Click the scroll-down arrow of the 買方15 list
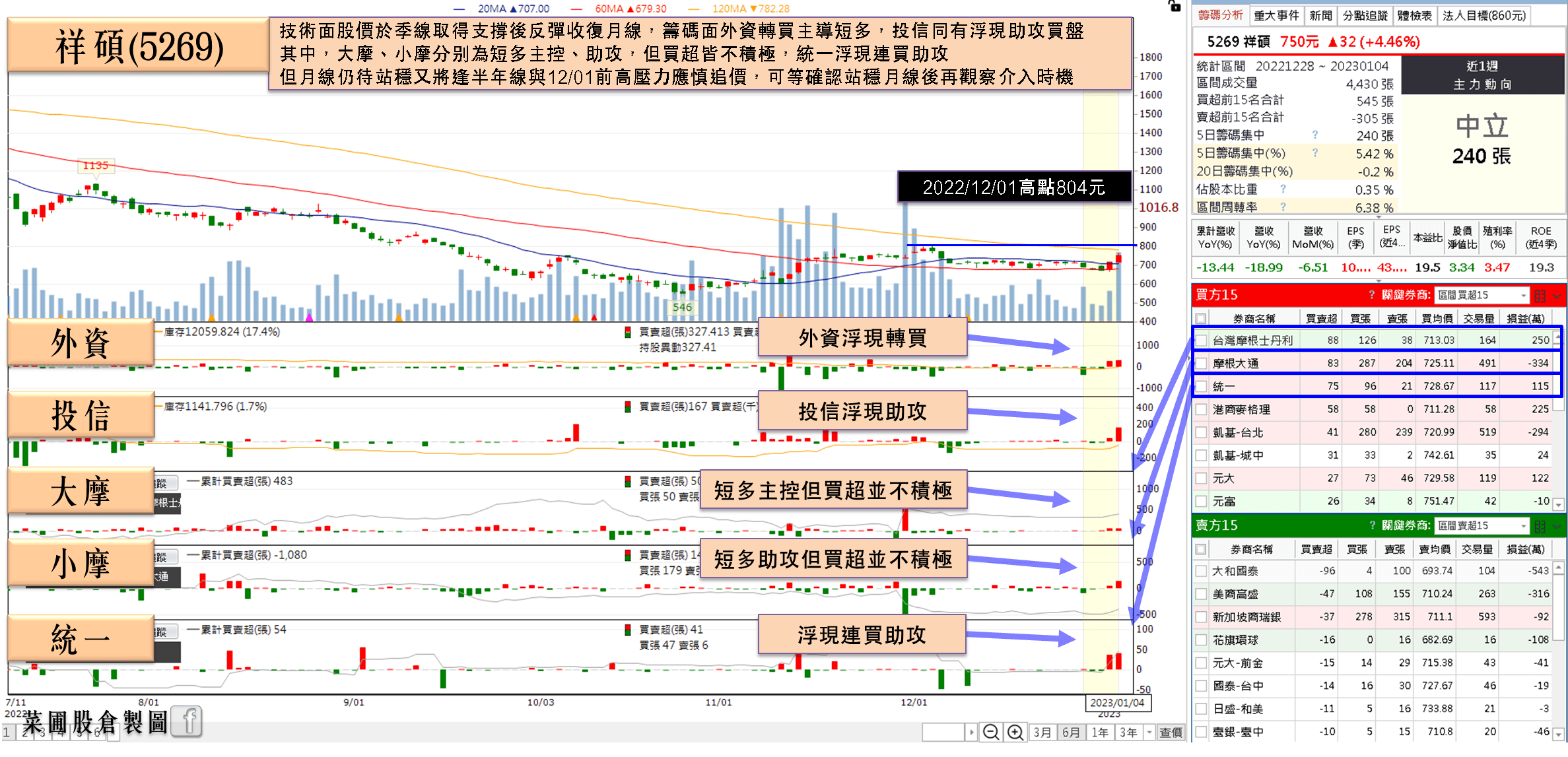 point(1558,505)
